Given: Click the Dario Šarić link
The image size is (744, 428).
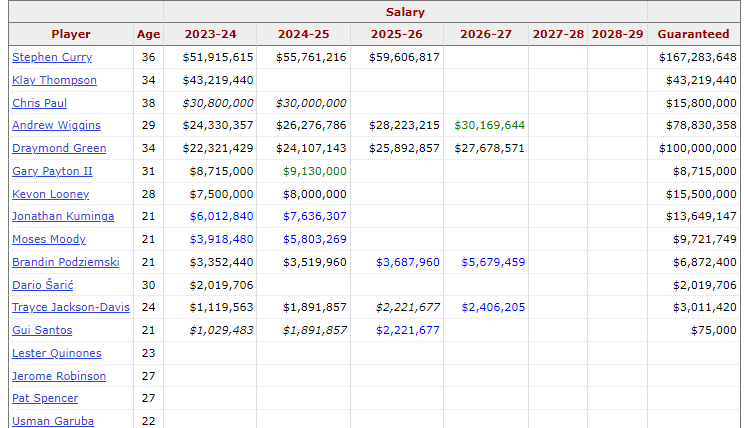Looking at the screenshot, I should point(43,285).
